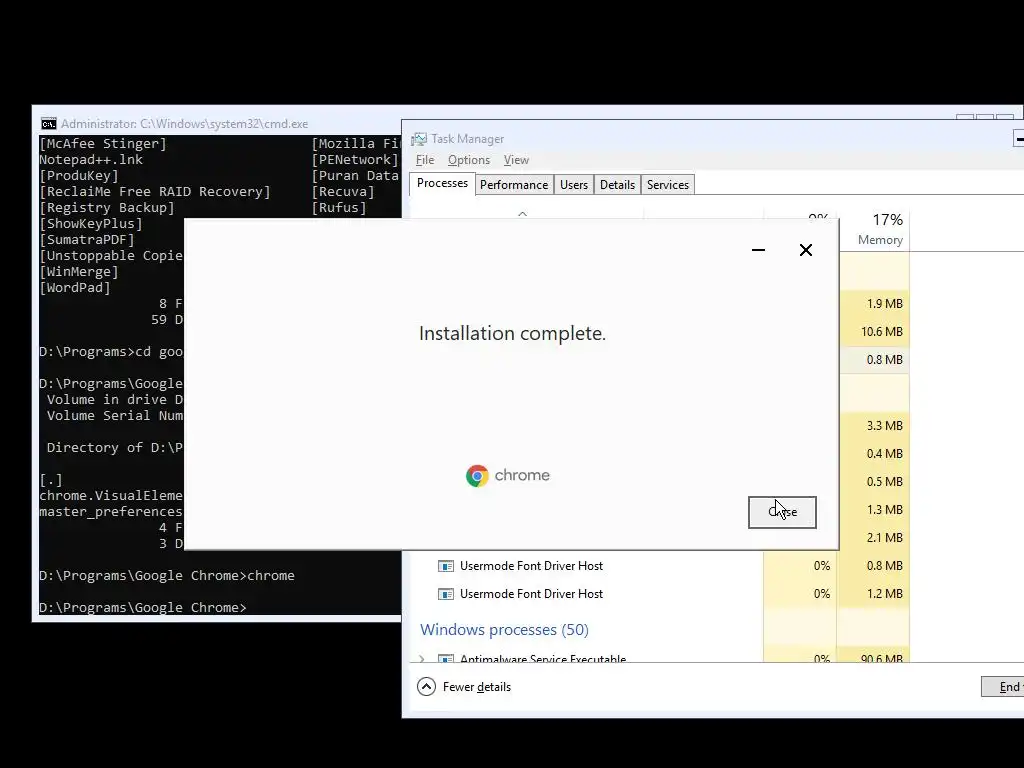Click the [McAfee Stinger] line in cmd window

pyautogui.click(x=103, y=144)
